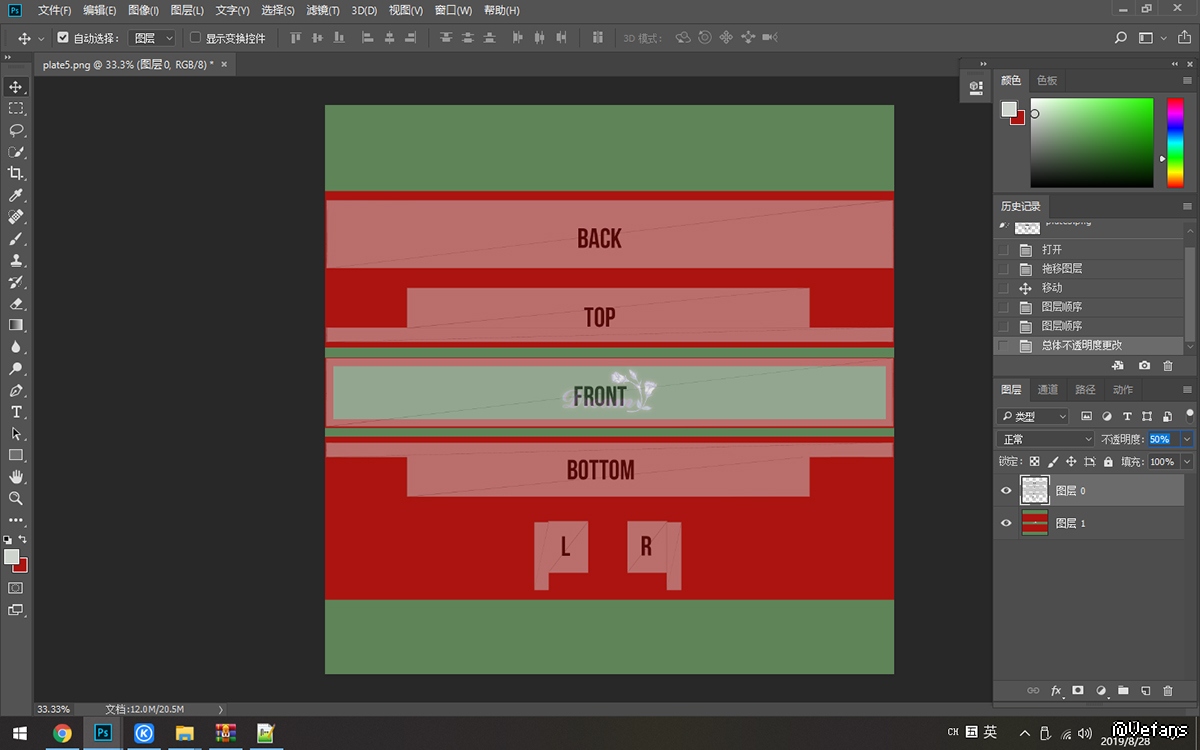
Task: Click the fx layer style icon
Action: tap(1056, 690)
